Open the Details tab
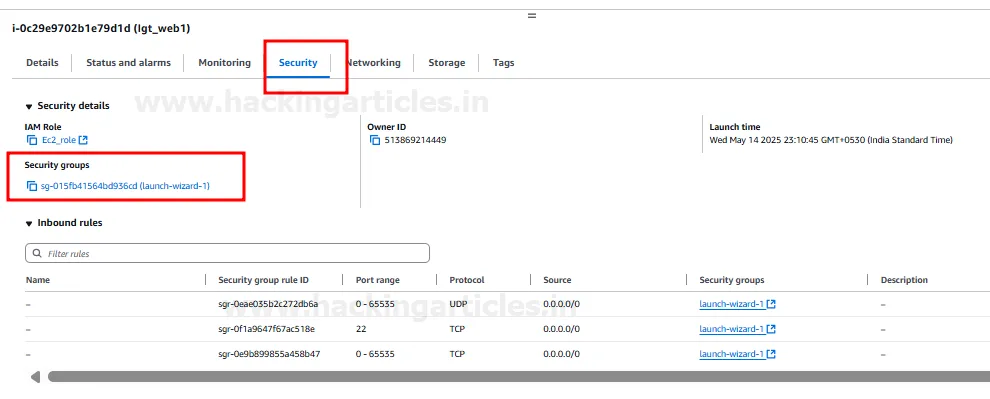This screenshot has height=399, width=990. click(x=42, y=63)
